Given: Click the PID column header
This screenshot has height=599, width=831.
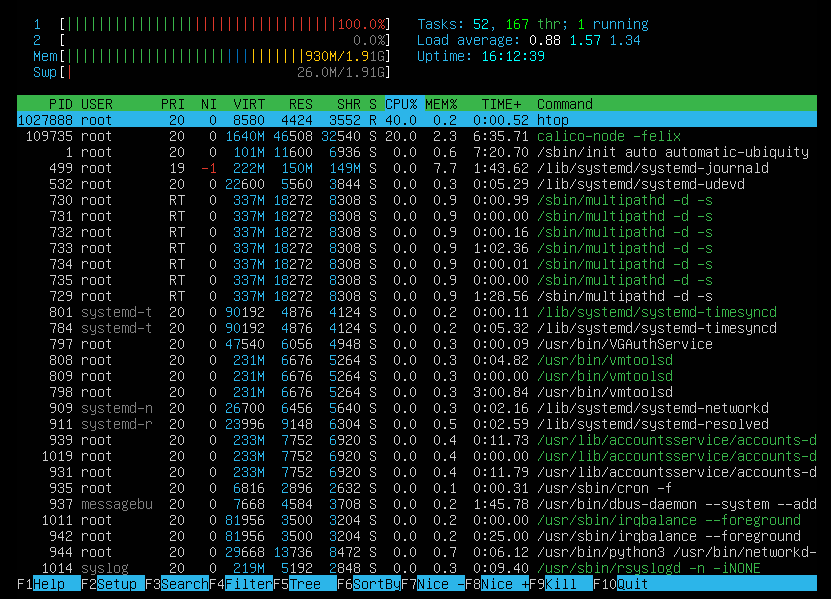Looking at the screenshot, I should [60, 104].
